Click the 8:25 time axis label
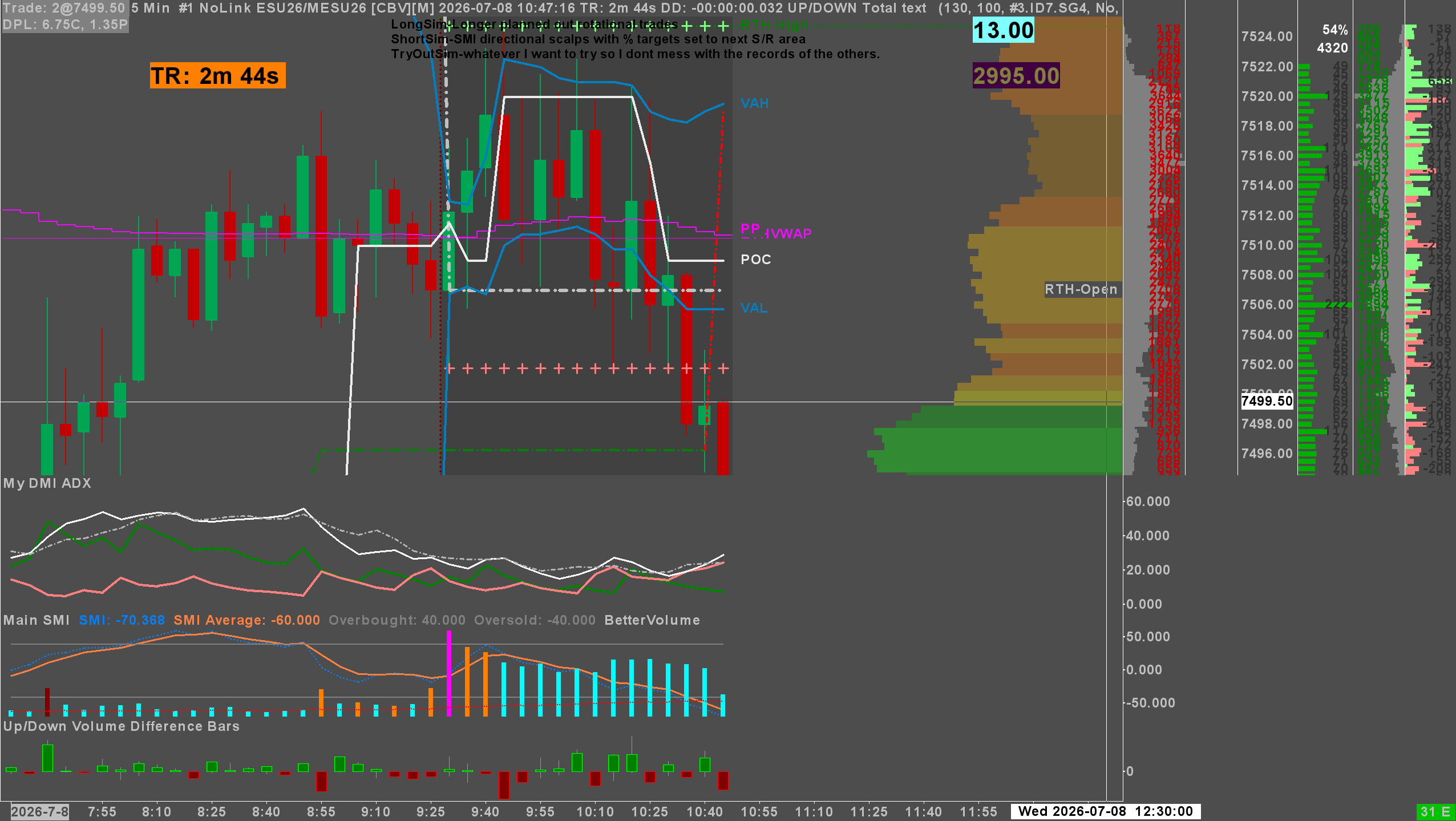This screenshot has height=821, width=1456. (212, 811)
